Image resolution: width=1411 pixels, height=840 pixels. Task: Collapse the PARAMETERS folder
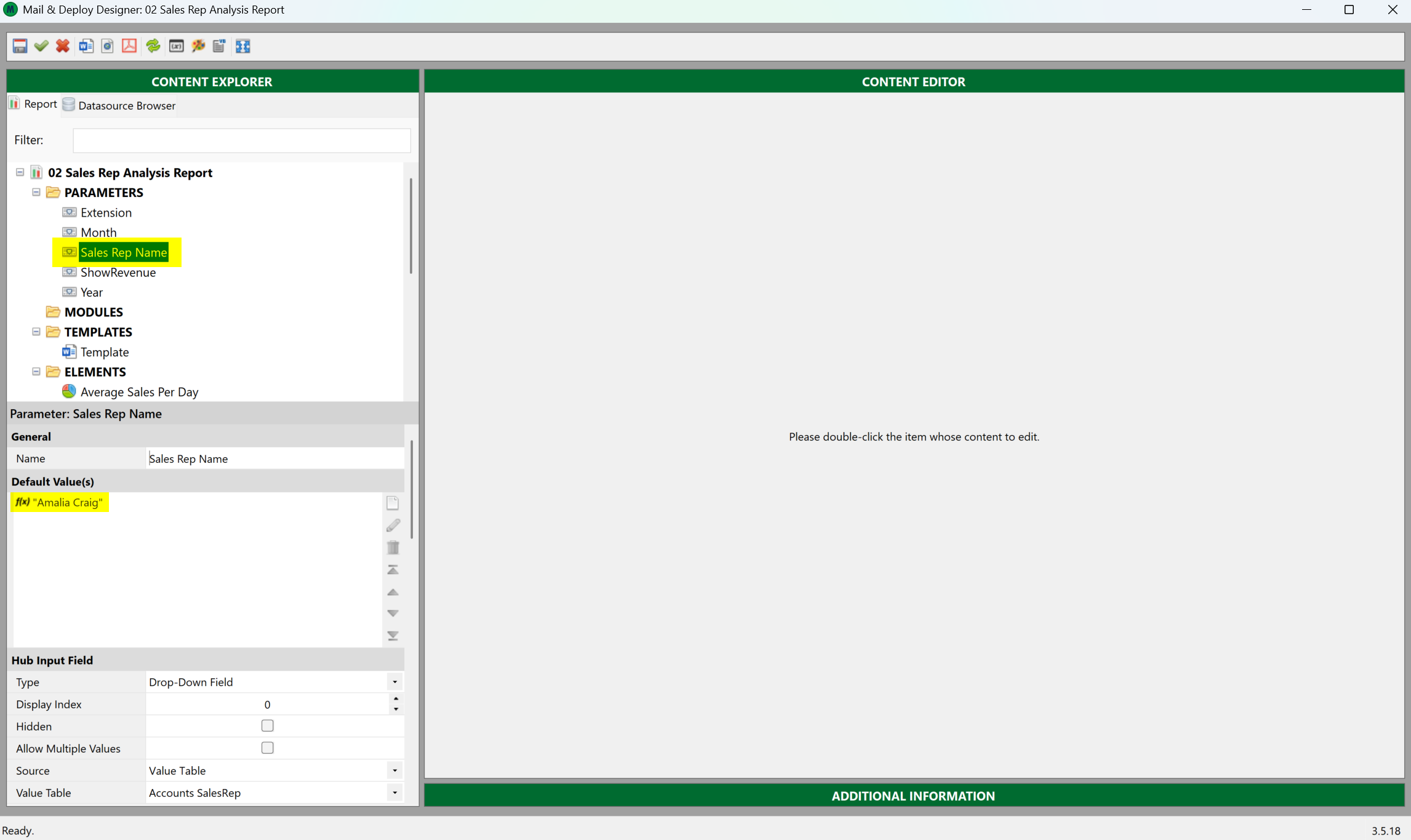(36, 193)
